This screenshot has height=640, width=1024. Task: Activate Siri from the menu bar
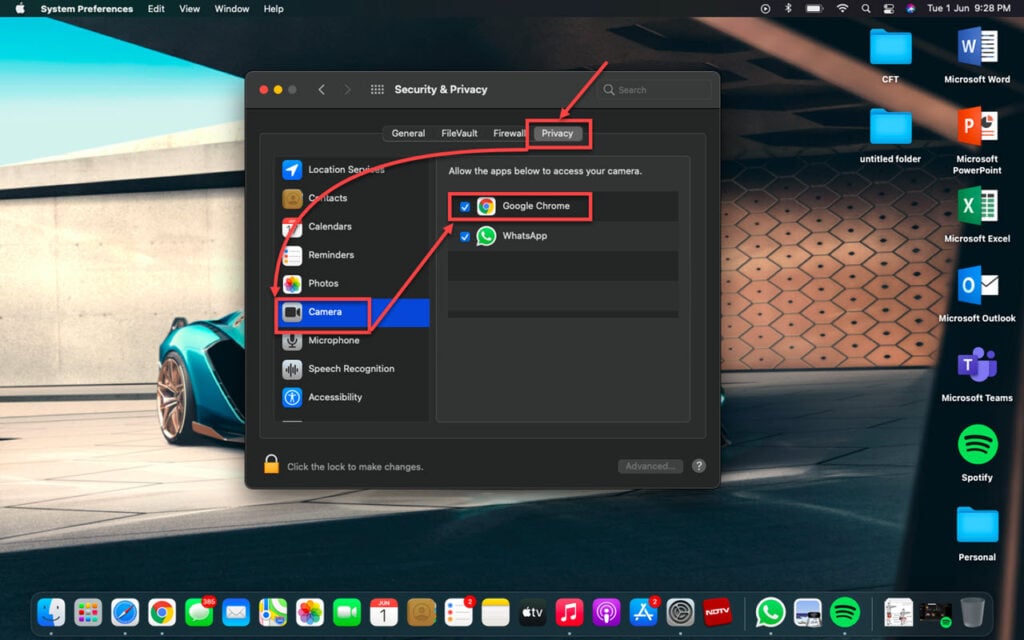click(x=910, y=8)
